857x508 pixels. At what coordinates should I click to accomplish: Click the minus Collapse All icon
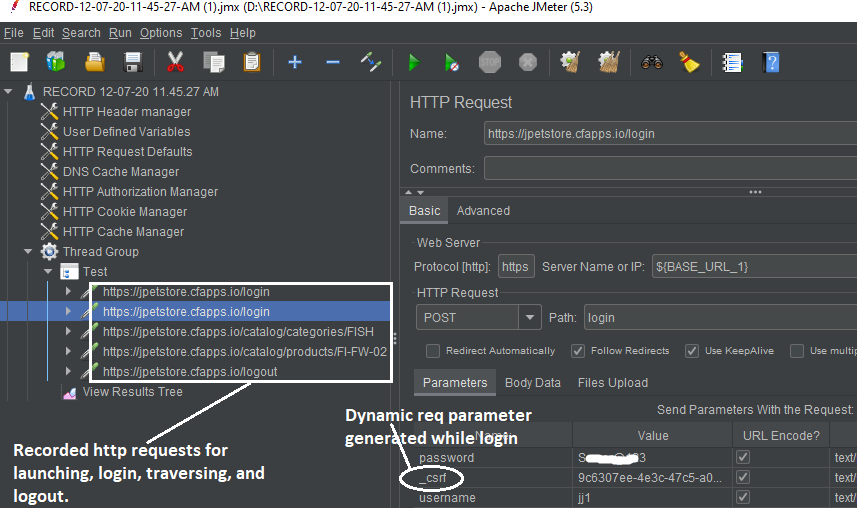333,62
